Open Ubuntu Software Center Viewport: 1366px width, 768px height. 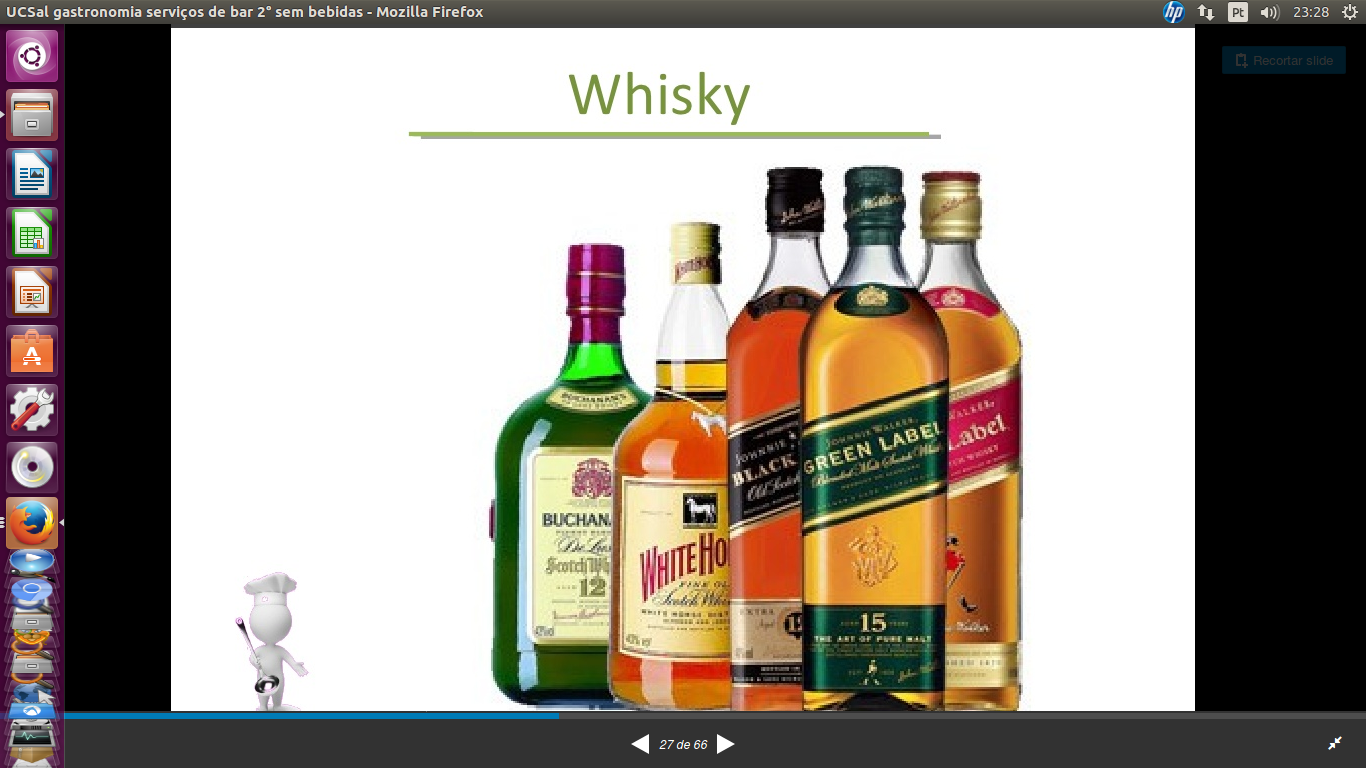coord(32,351)
